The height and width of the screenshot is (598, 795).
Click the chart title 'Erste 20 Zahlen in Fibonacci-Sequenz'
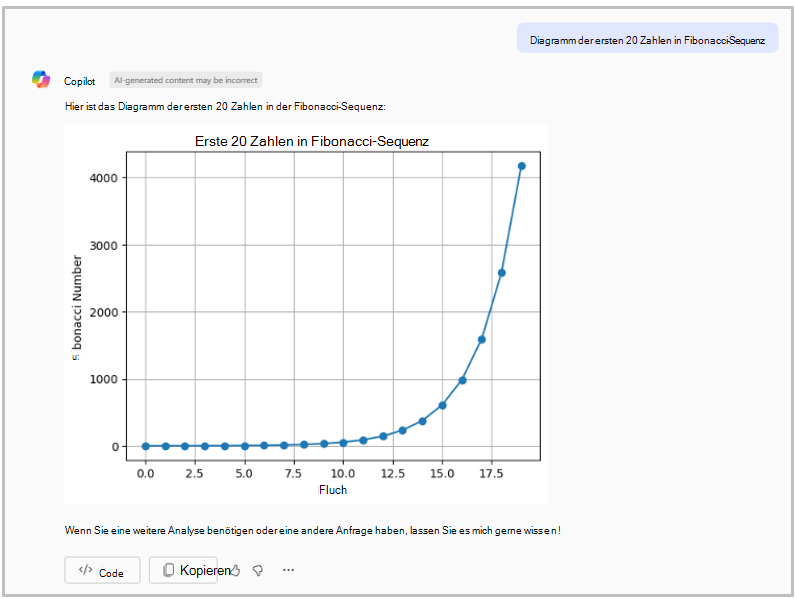click(x=312, y=141)
